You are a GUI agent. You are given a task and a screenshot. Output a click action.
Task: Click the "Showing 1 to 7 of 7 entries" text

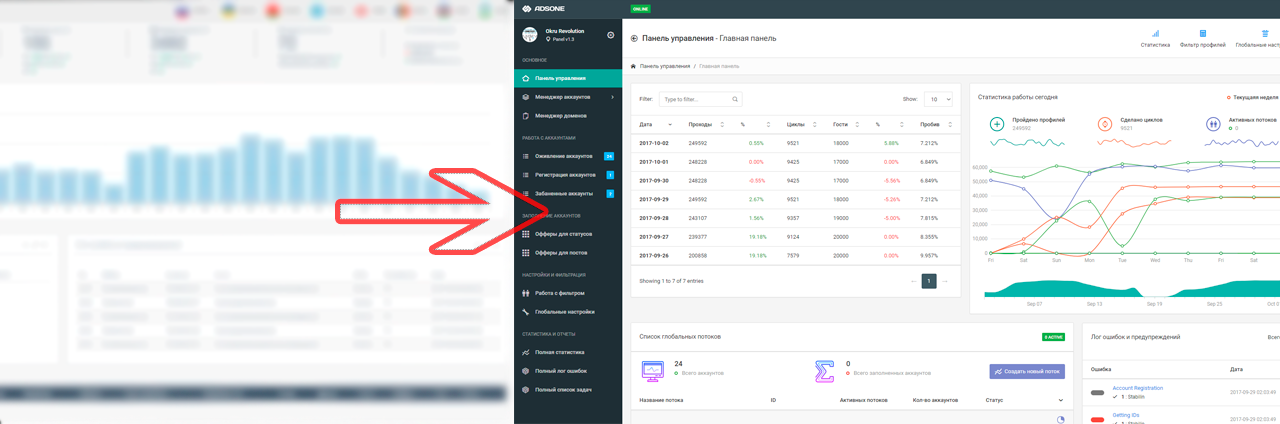(x=671, y=281)
